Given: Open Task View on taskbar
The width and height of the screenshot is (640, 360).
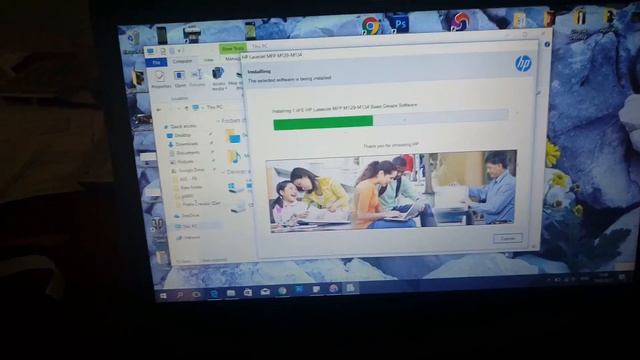Looking at the screenshot, I should [x=196, y=294].
